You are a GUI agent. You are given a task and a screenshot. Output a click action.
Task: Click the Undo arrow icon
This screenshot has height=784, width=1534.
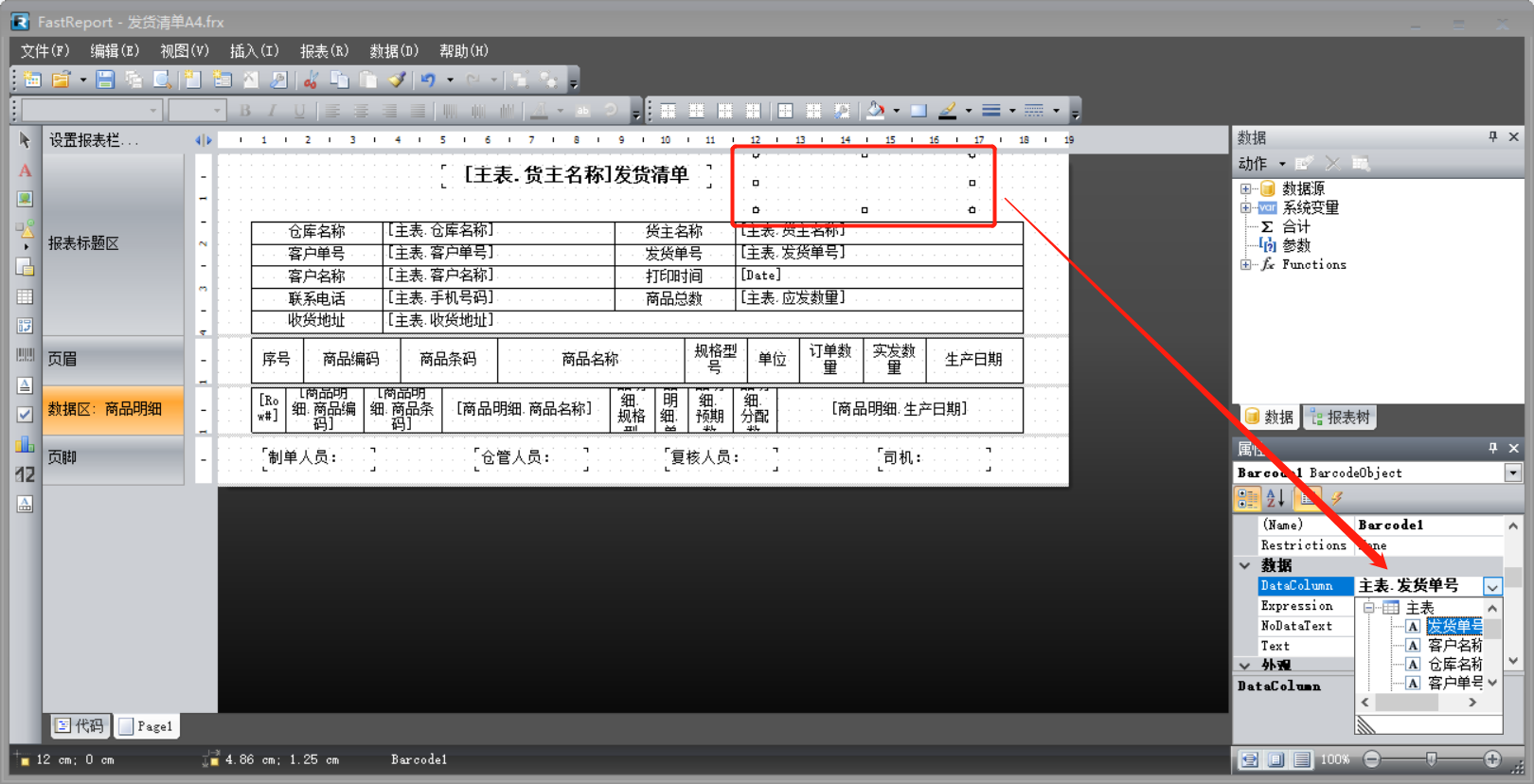pos(429,80)
